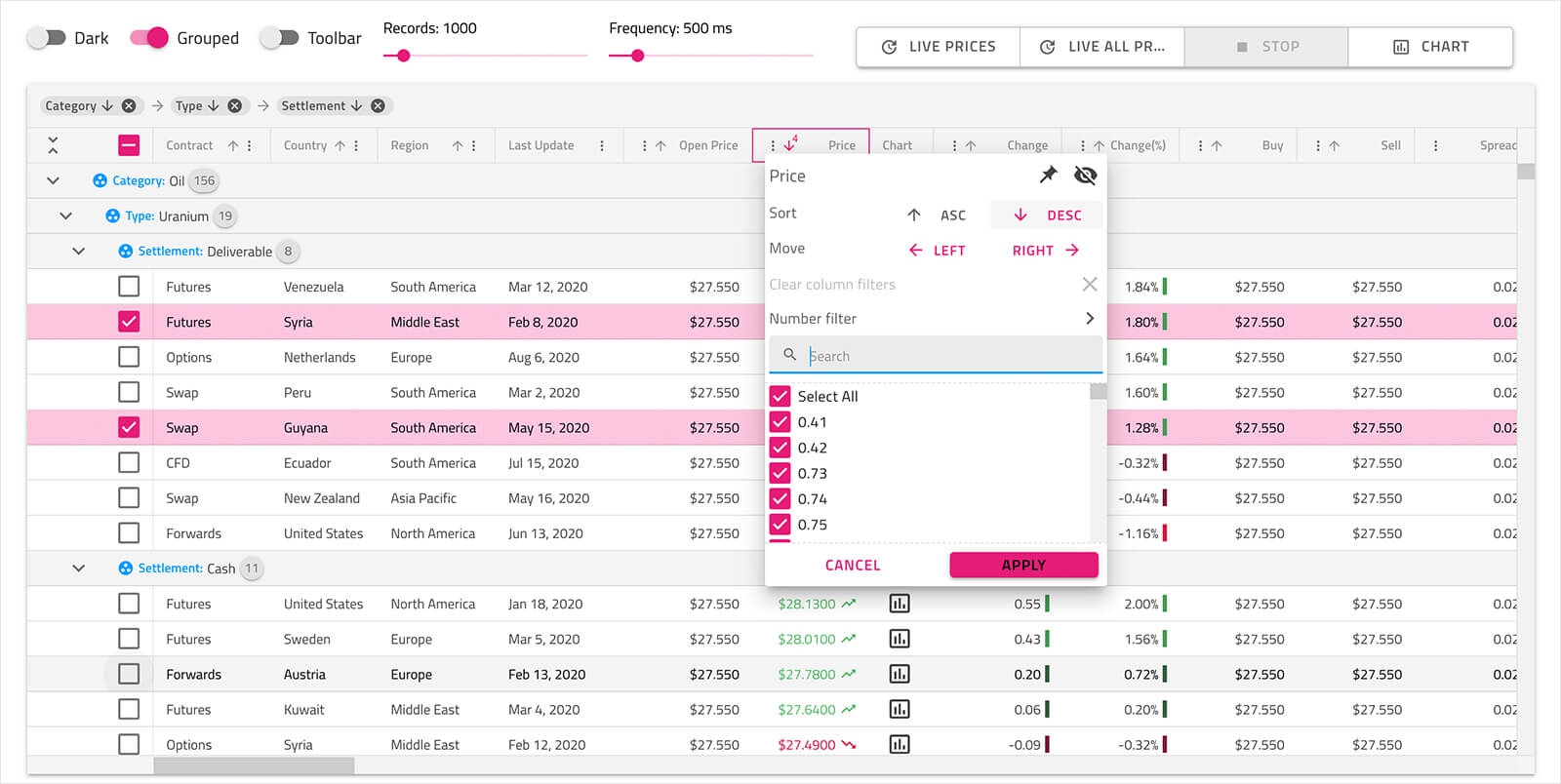1561x784 pixels.
Task: Open Contract column menu dots
Action: coord(250,145)
